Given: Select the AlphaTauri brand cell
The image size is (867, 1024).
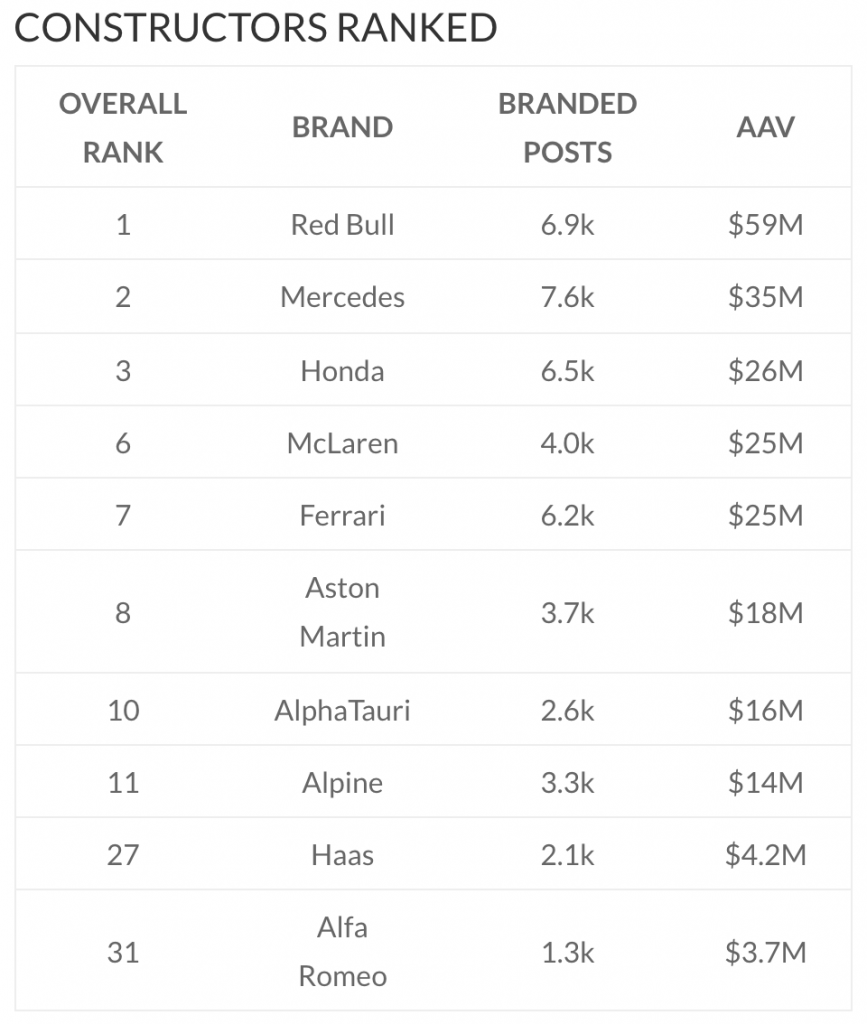Looking at the screenshot, I should point(342,711).
